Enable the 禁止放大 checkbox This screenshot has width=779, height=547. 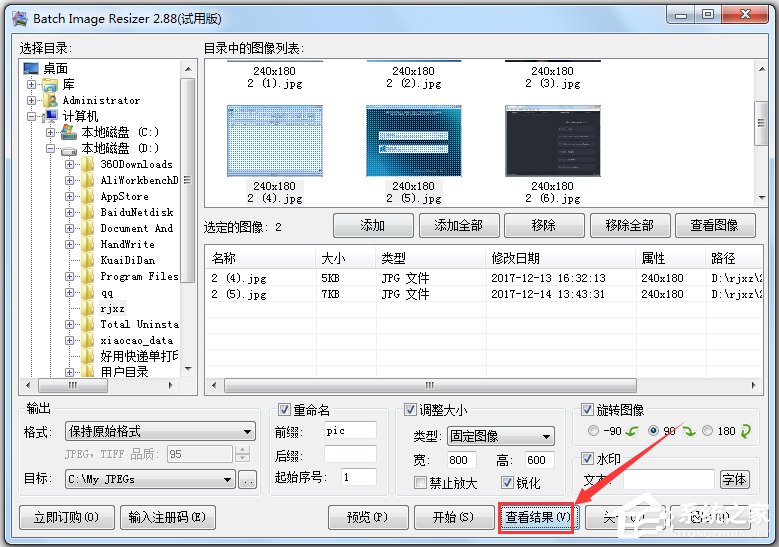(421, 483)
